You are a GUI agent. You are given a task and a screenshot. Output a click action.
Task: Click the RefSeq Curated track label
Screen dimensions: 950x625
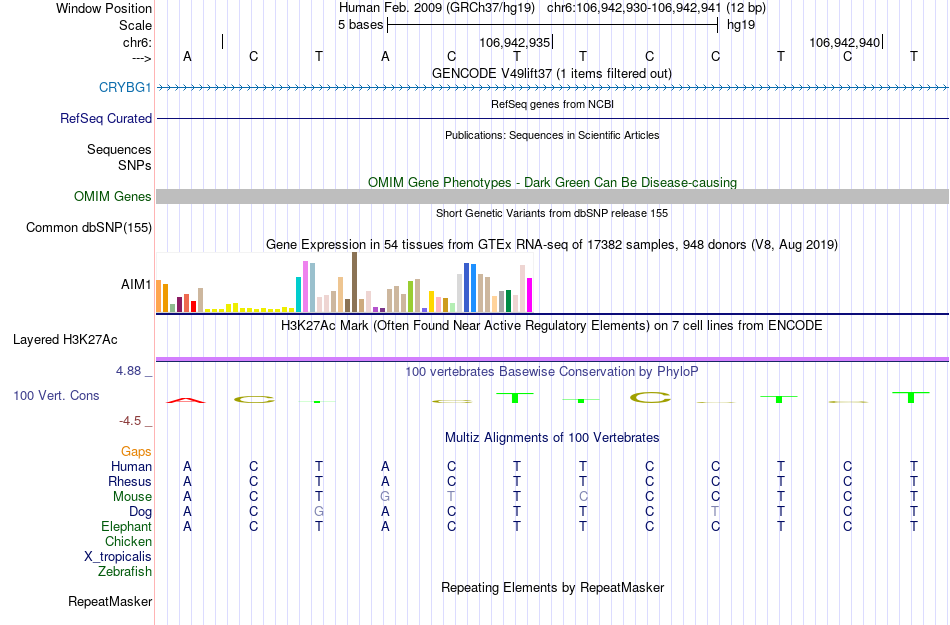pyautogui.click(x=105, y=118)
